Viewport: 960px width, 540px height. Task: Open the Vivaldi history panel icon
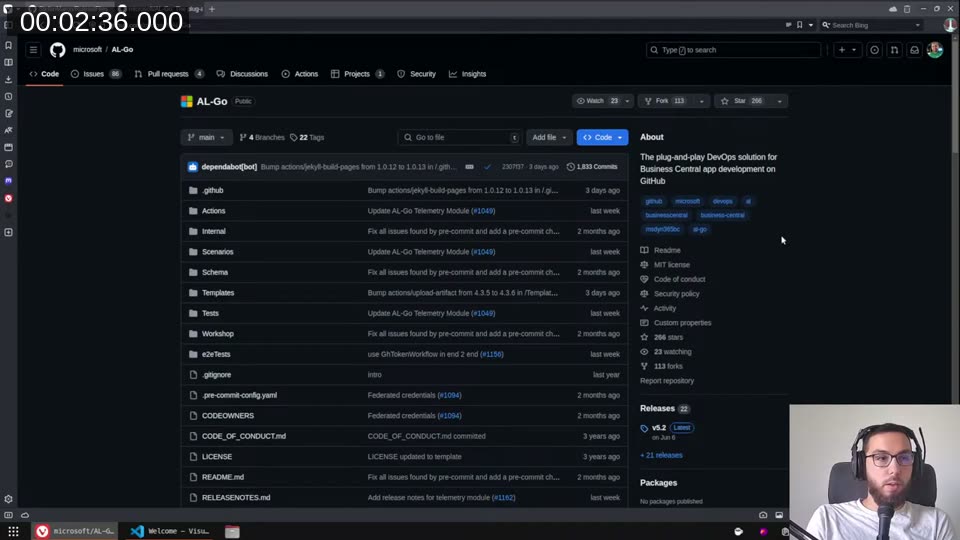point(9,97)
